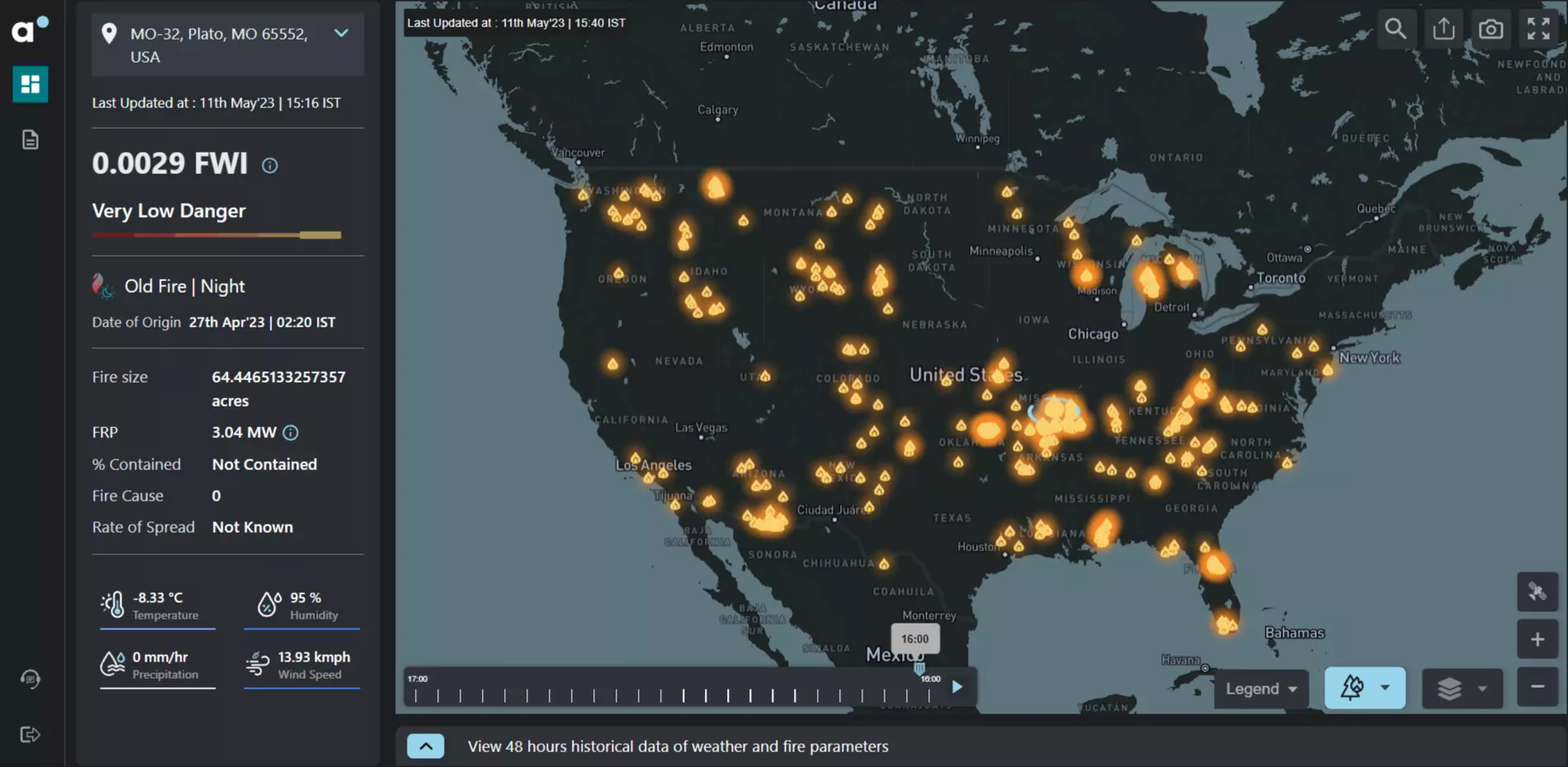Click the Not Contained value
Screen dimensions: 1568x767
pyautogui.click(x=264, y=464)
